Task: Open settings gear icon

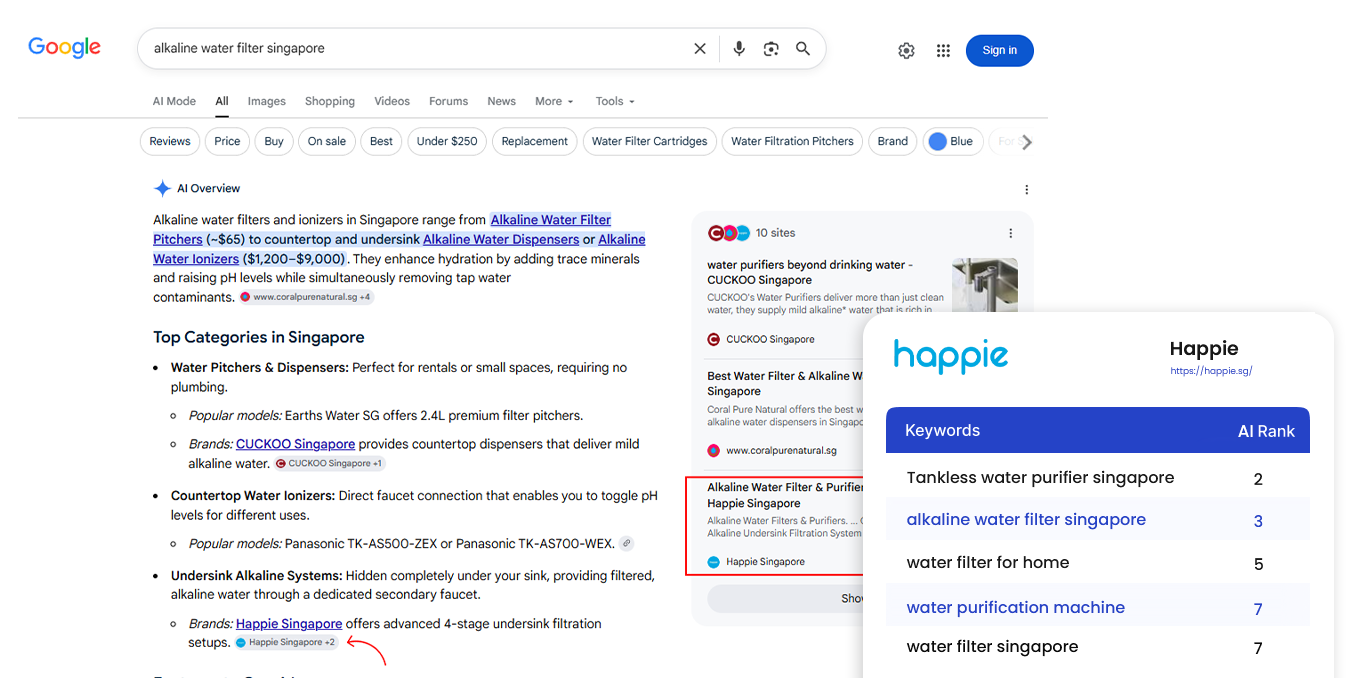Action: point(906,50)
